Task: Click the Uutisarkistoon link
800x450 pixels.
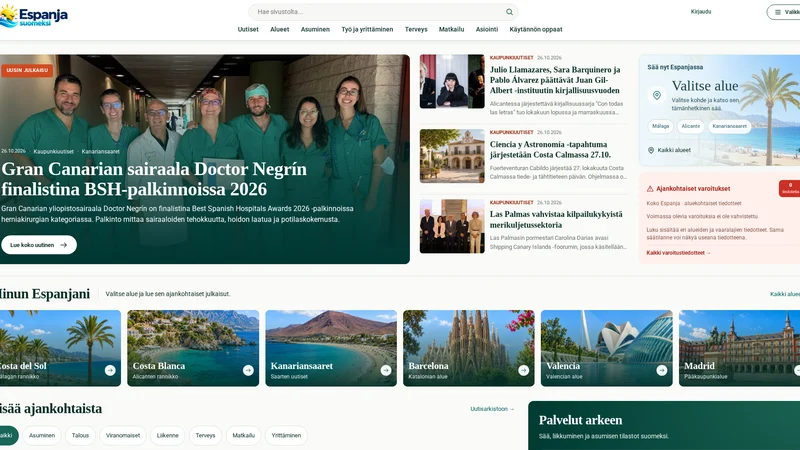Action: pos(492,409)
